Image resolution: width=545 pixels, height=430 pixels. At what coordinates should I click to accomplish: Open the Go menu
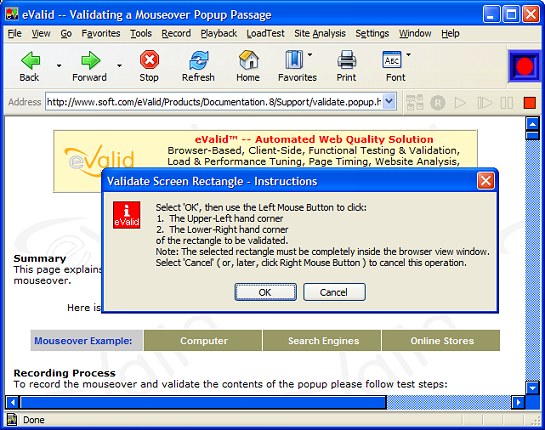click(66, 33)
